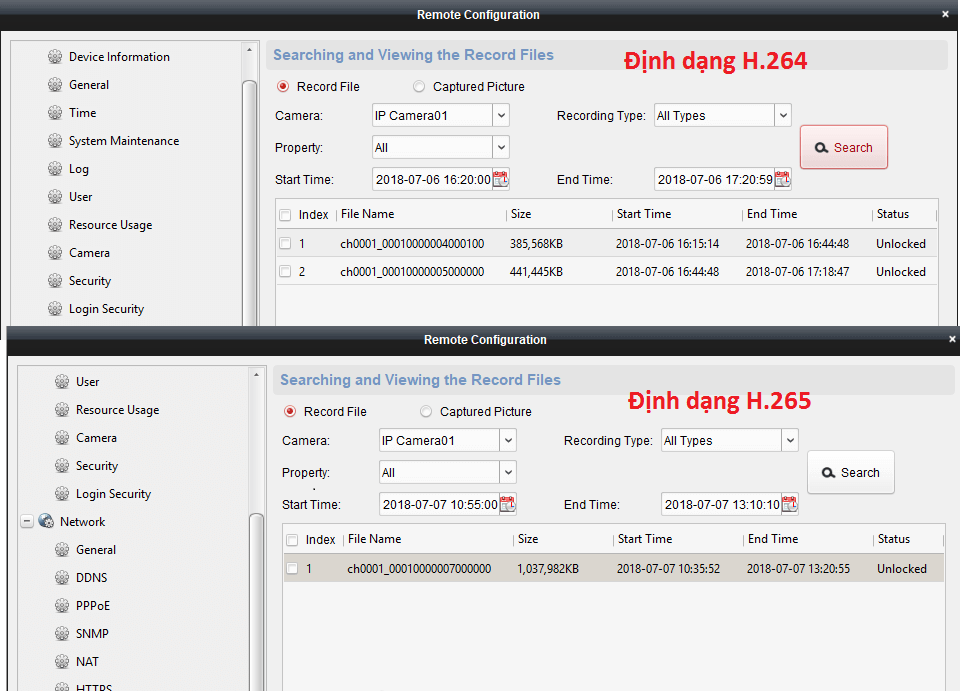Open calendar for 2018-07-06 16:20:00 start time
Screen dimensions: 960x699
pyautogui.click(x=500, y=180)
